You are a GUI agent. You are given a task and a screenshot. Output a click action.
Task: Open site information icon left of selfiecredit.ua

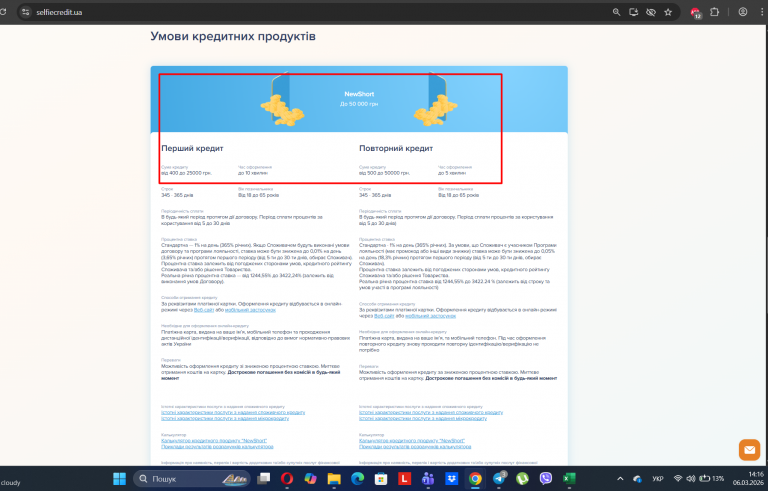[25, 12]
